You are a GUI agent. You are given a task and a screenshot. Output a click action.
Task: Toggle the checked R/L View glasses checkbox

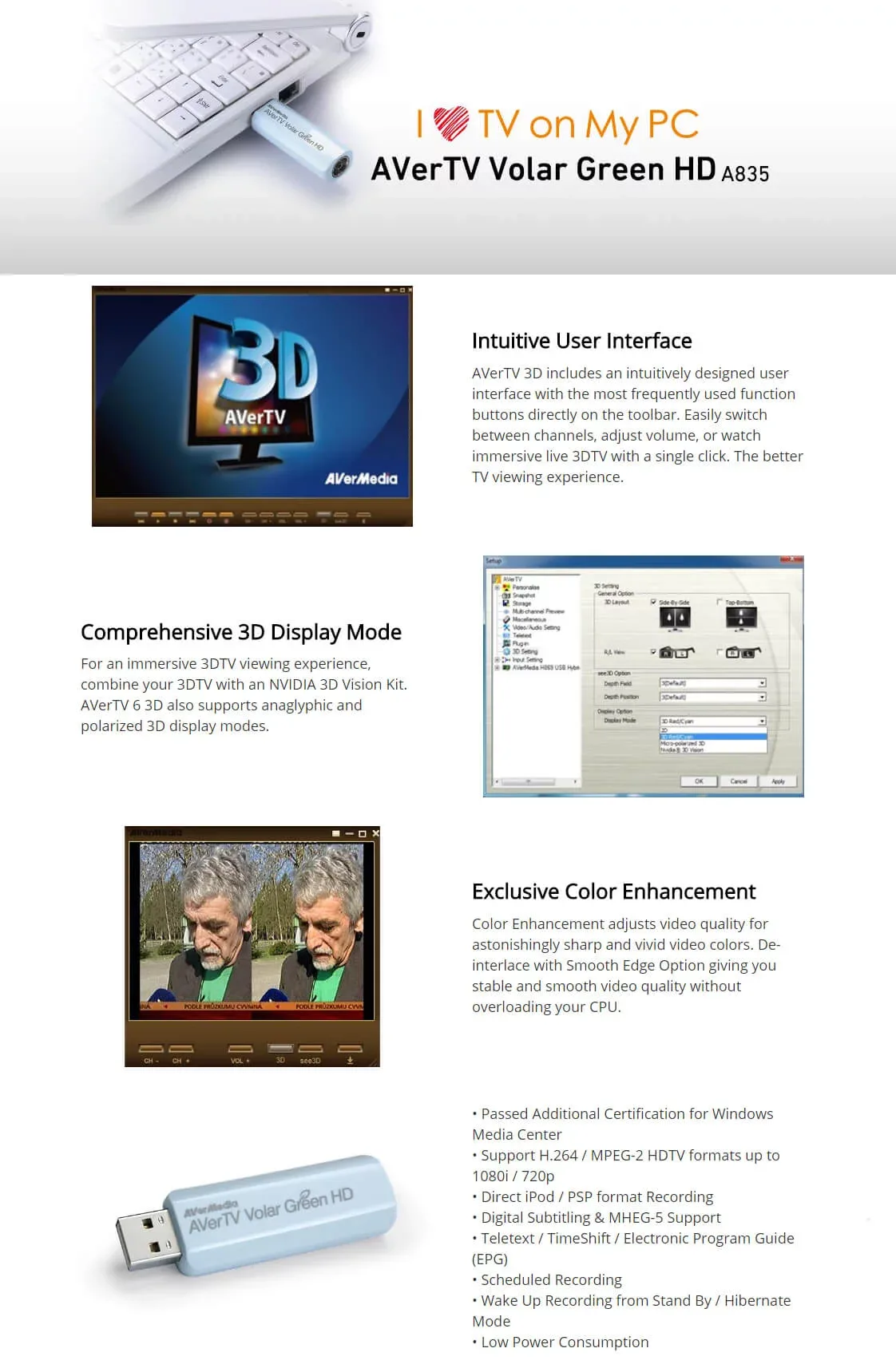[653, 652]
